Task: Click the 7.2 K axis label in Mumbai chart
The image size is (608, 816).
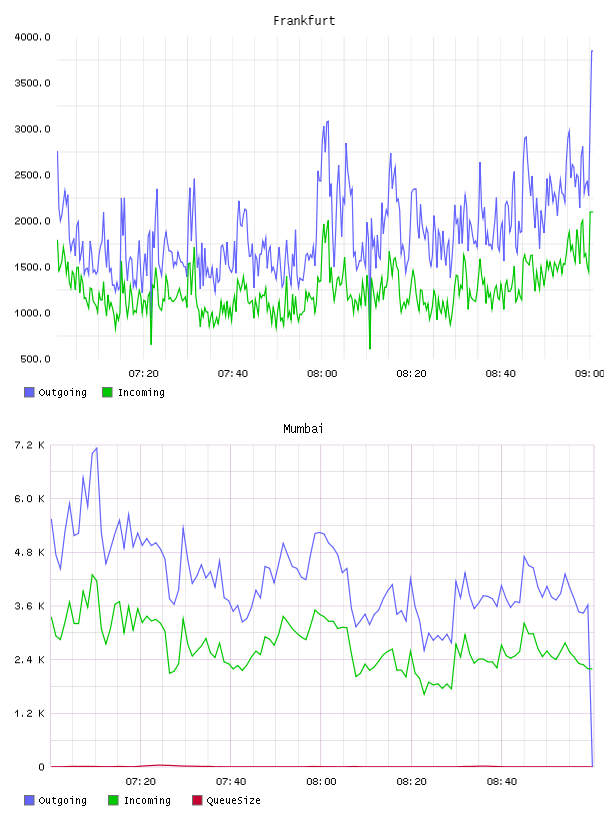Action: [x=29, y=445]
